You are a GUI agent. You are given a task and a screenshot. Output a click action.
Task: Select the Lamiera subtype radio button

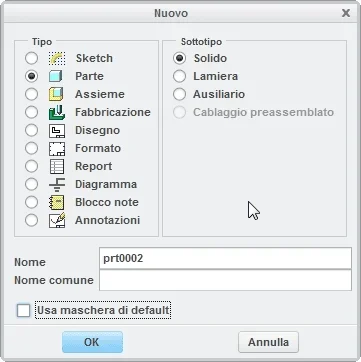pos(179,76)
